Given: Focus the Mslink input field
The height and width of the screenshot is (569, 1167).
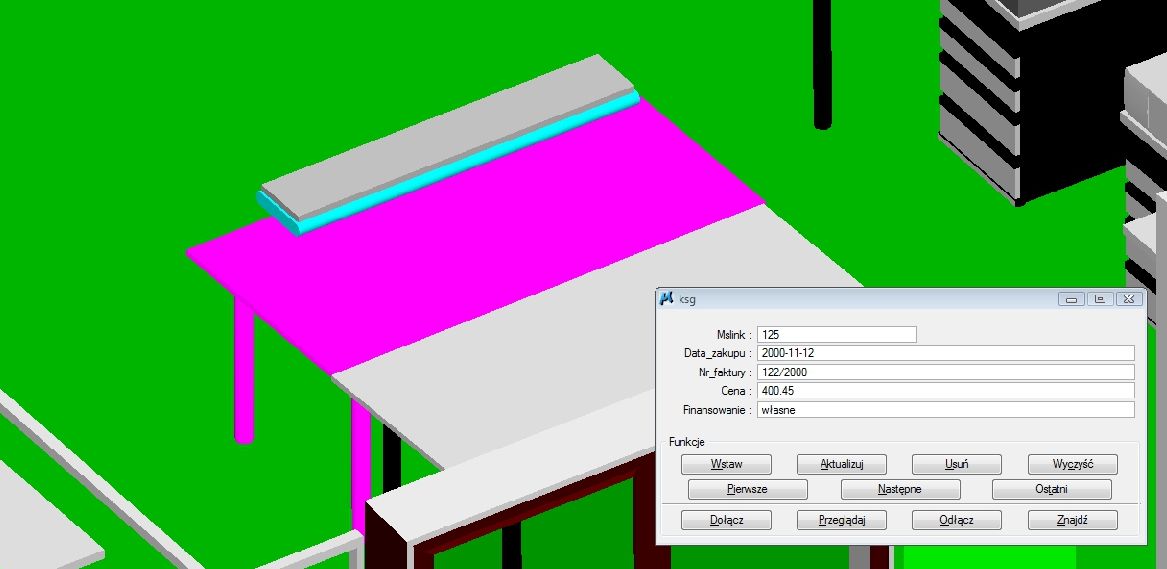Looking at the screenshot, I should coord(837,335).
